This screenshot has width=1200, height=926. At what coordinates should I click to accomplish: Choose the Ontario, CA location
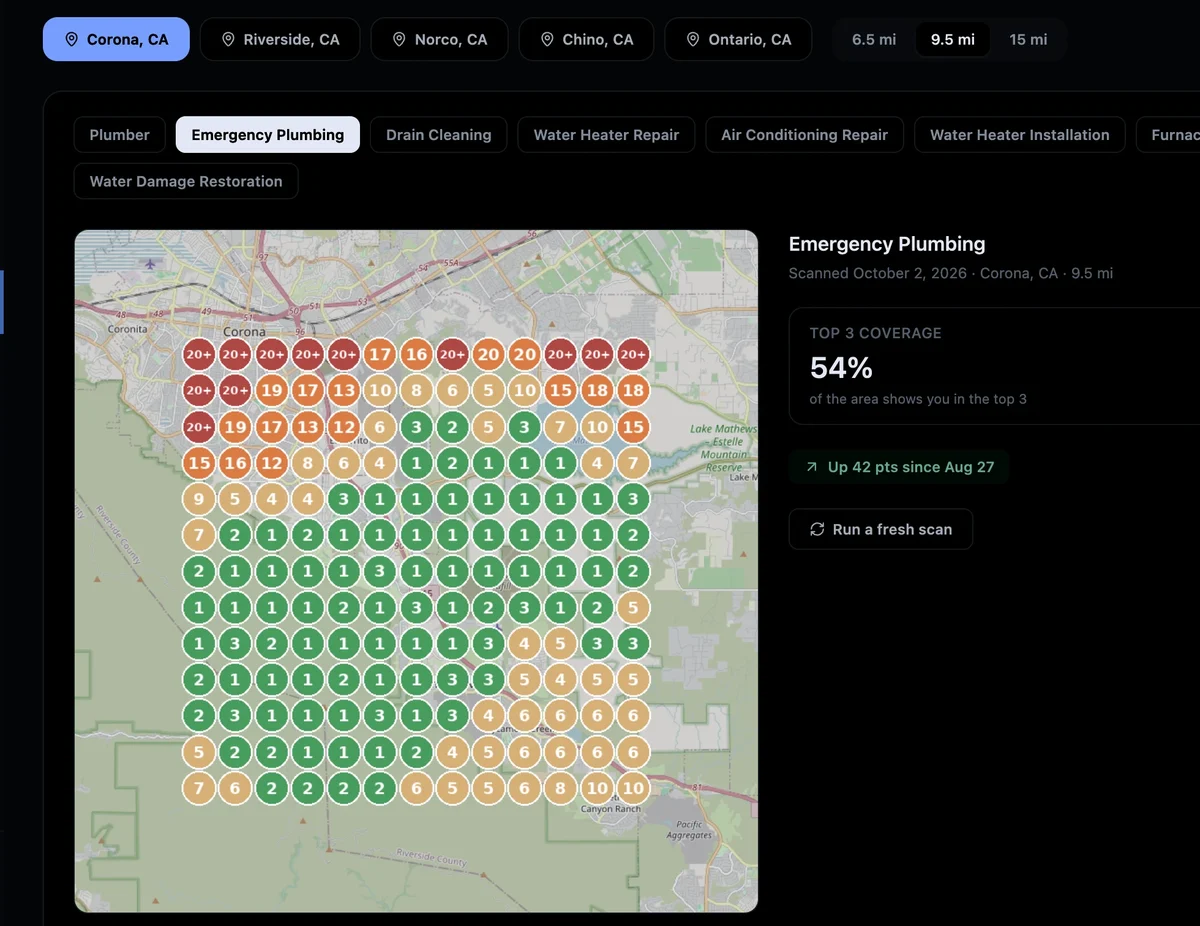(x=738, y=39)
